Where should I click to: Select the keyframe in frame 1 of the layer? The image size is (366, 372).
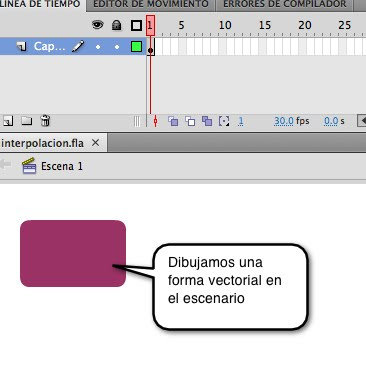tap(151, 47)
